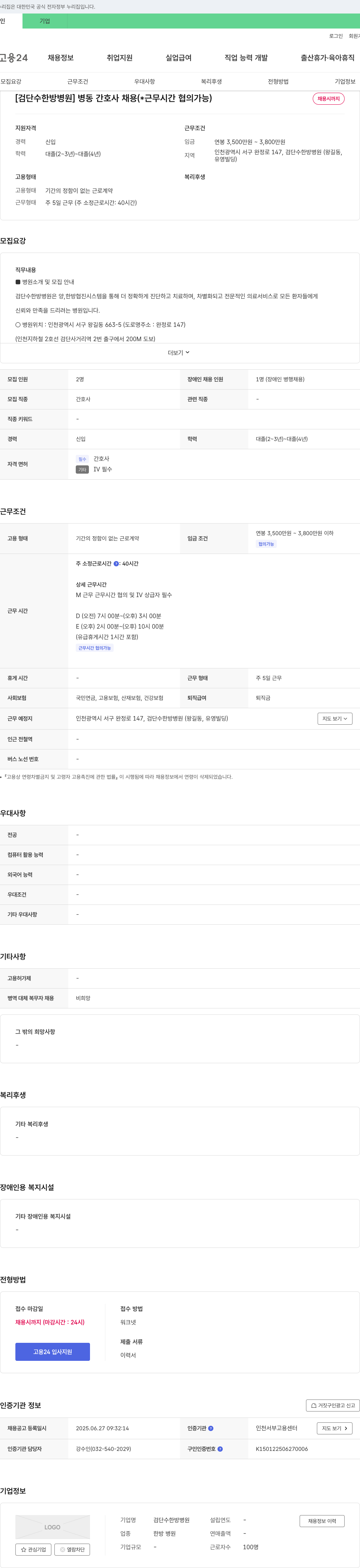Add company via 관심기업 button
The height and width of the screenshot is (1568, 360).
(x=33, y=1549)
